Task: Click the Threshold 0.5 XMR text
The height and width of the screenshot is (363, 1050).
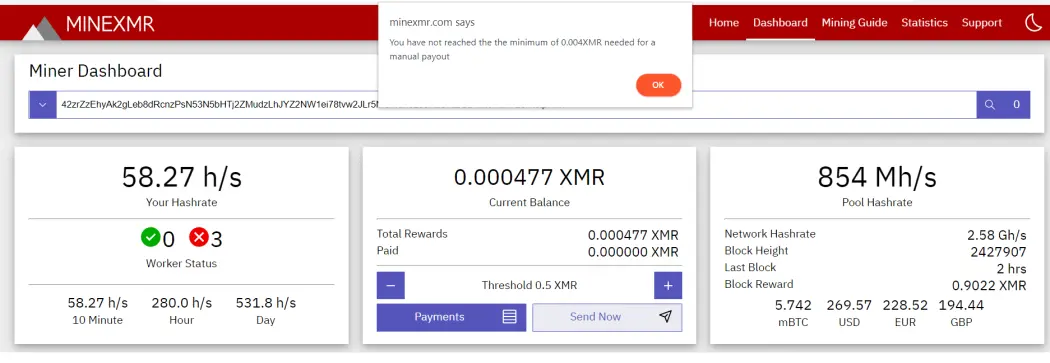Action: [529, 285]
